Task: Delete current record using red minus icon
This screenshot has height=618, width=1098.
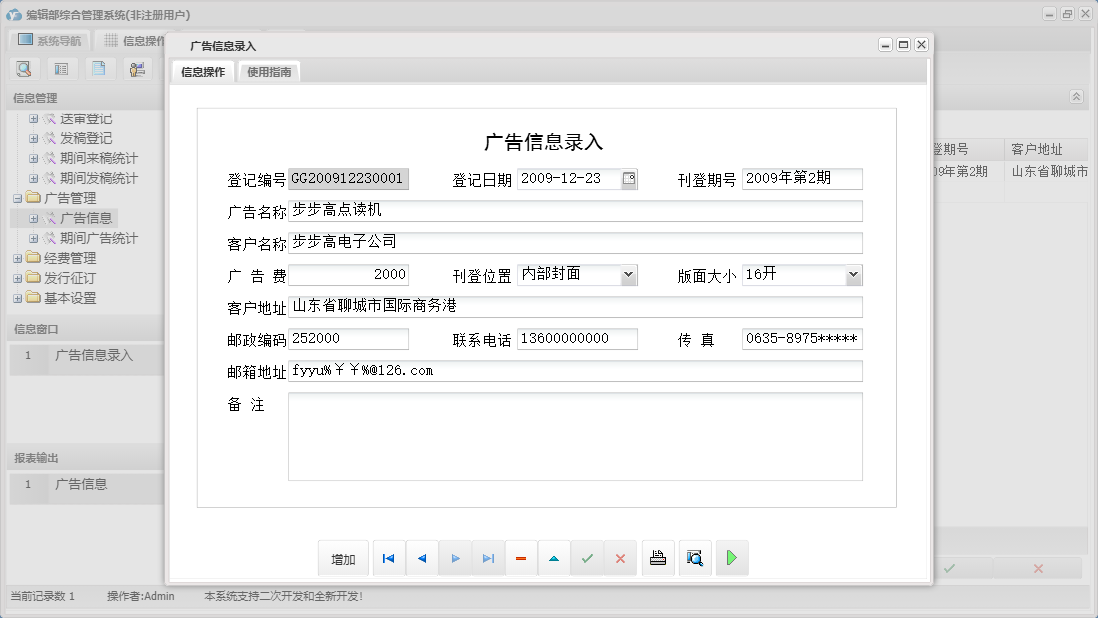Action: click(521, 558)
